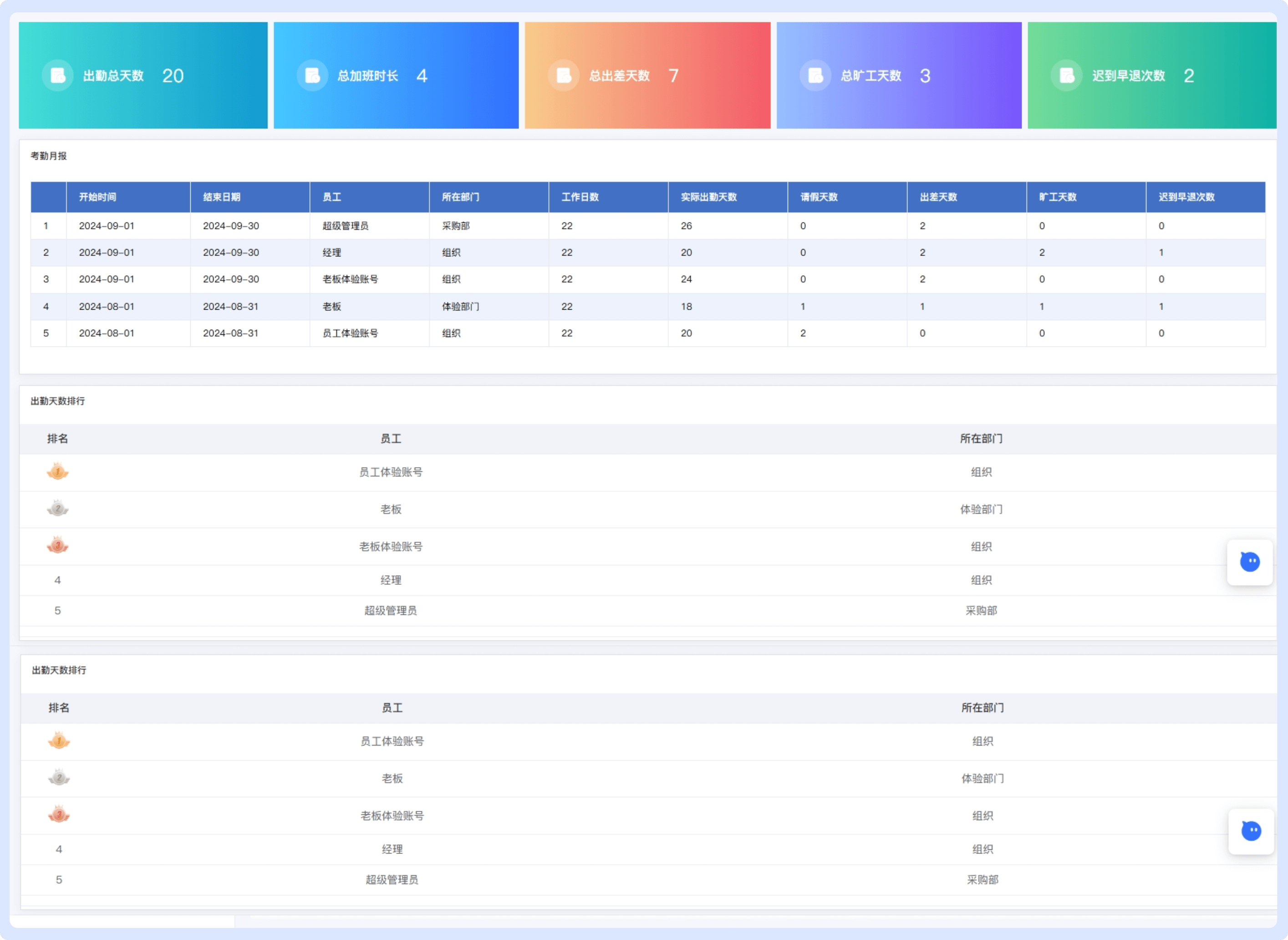Click 体验部门 in first ranking table
Image resolution: width=1288 pixels, height=940 pixels.
981,509
